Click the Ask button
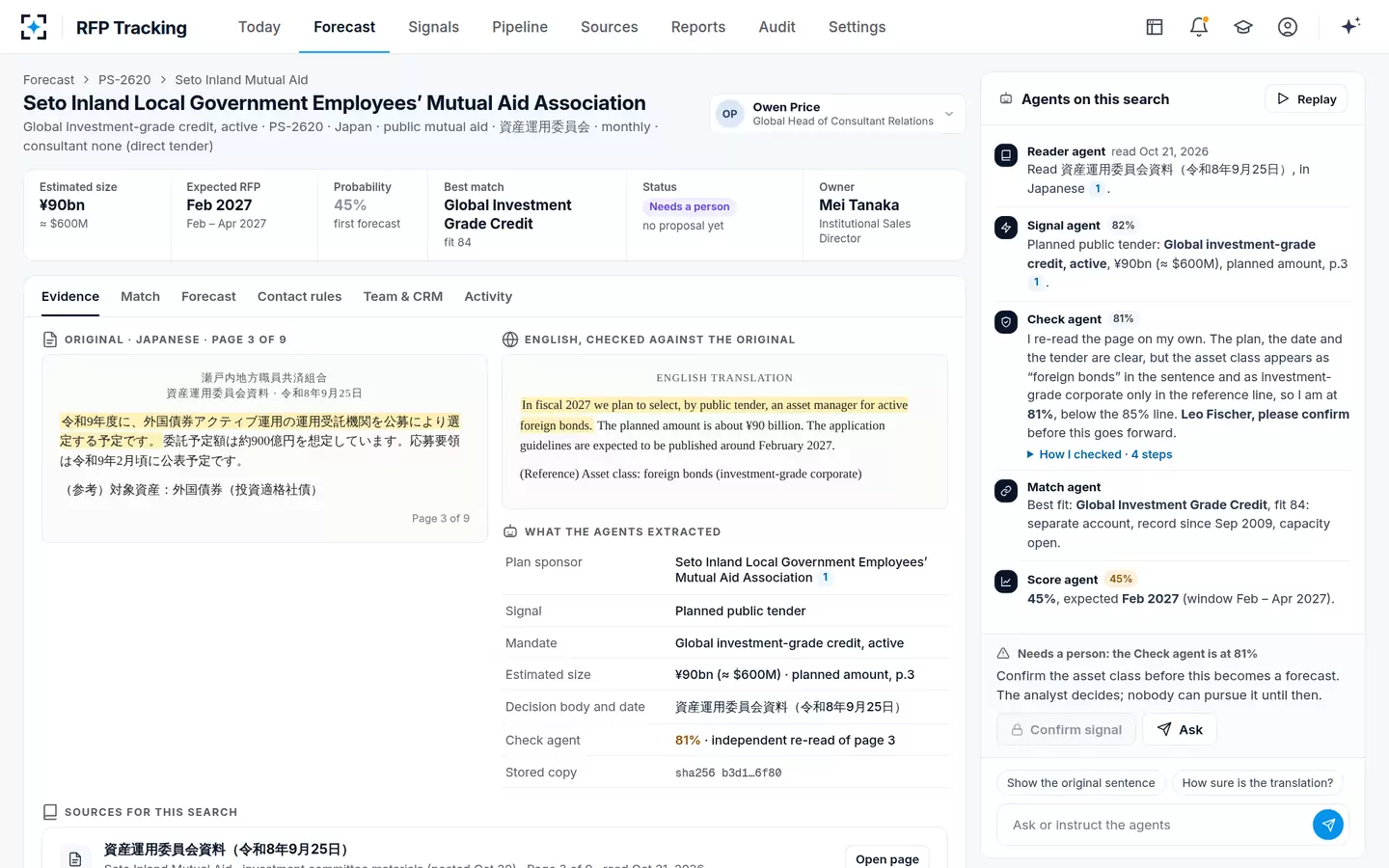Image resolution: width=1389 pixels, height=868 pixels. (1180, 730)
